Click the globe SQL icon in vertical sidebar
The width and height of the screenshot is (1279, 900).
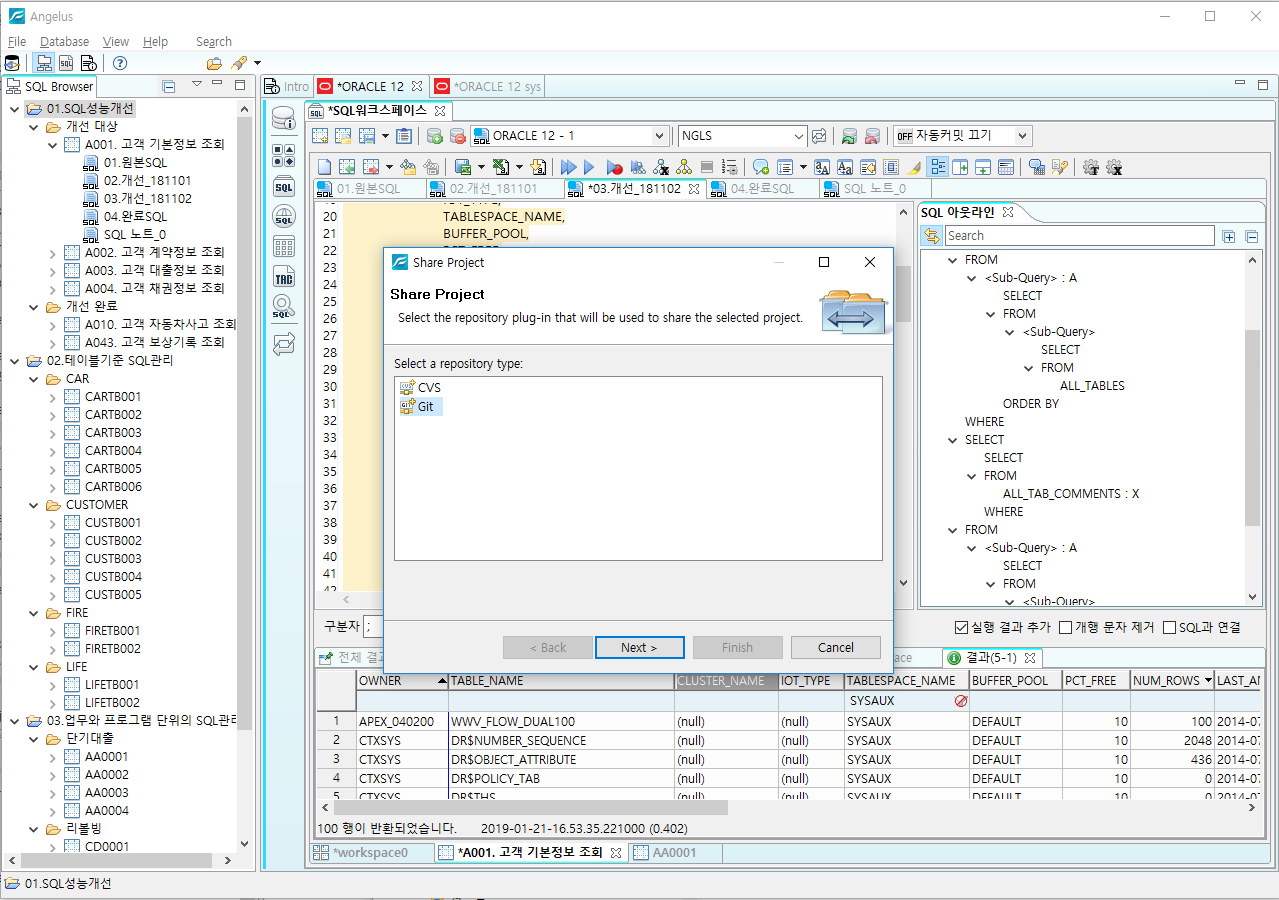click(284, 216)
